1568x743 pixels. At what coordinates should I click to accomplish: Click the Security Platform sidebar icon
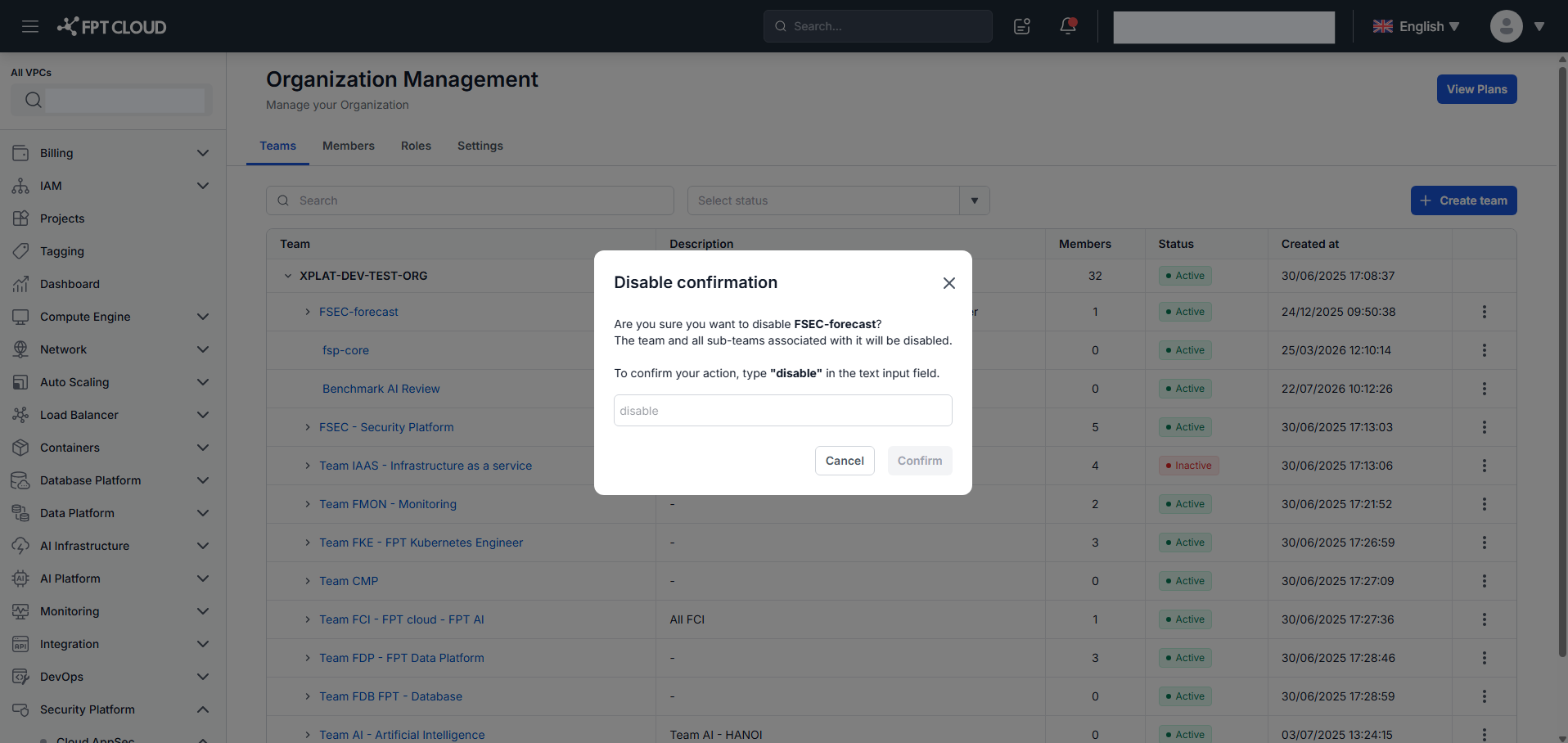point(20,709)
